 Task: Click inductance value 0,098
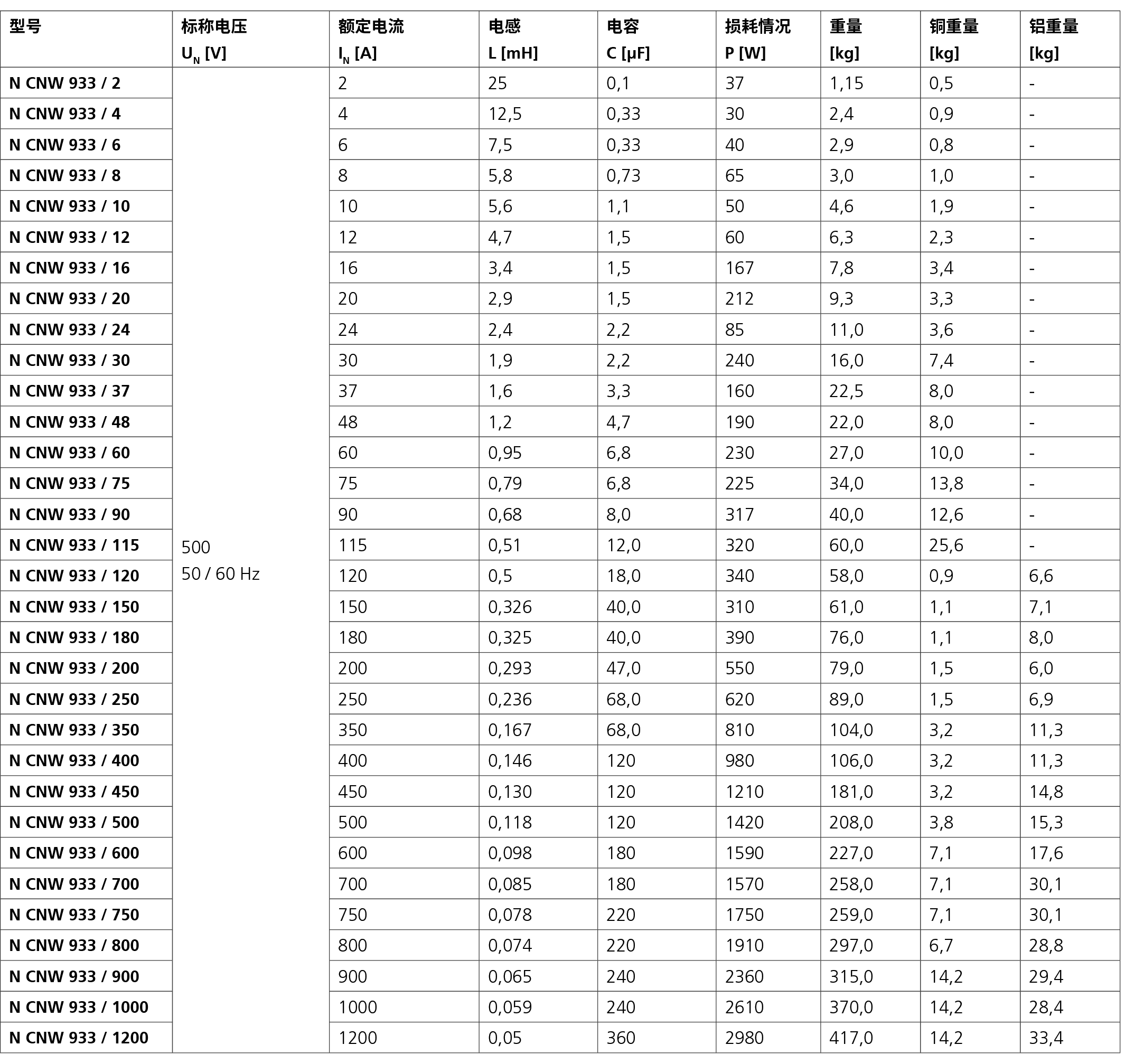tap(510, 853)
